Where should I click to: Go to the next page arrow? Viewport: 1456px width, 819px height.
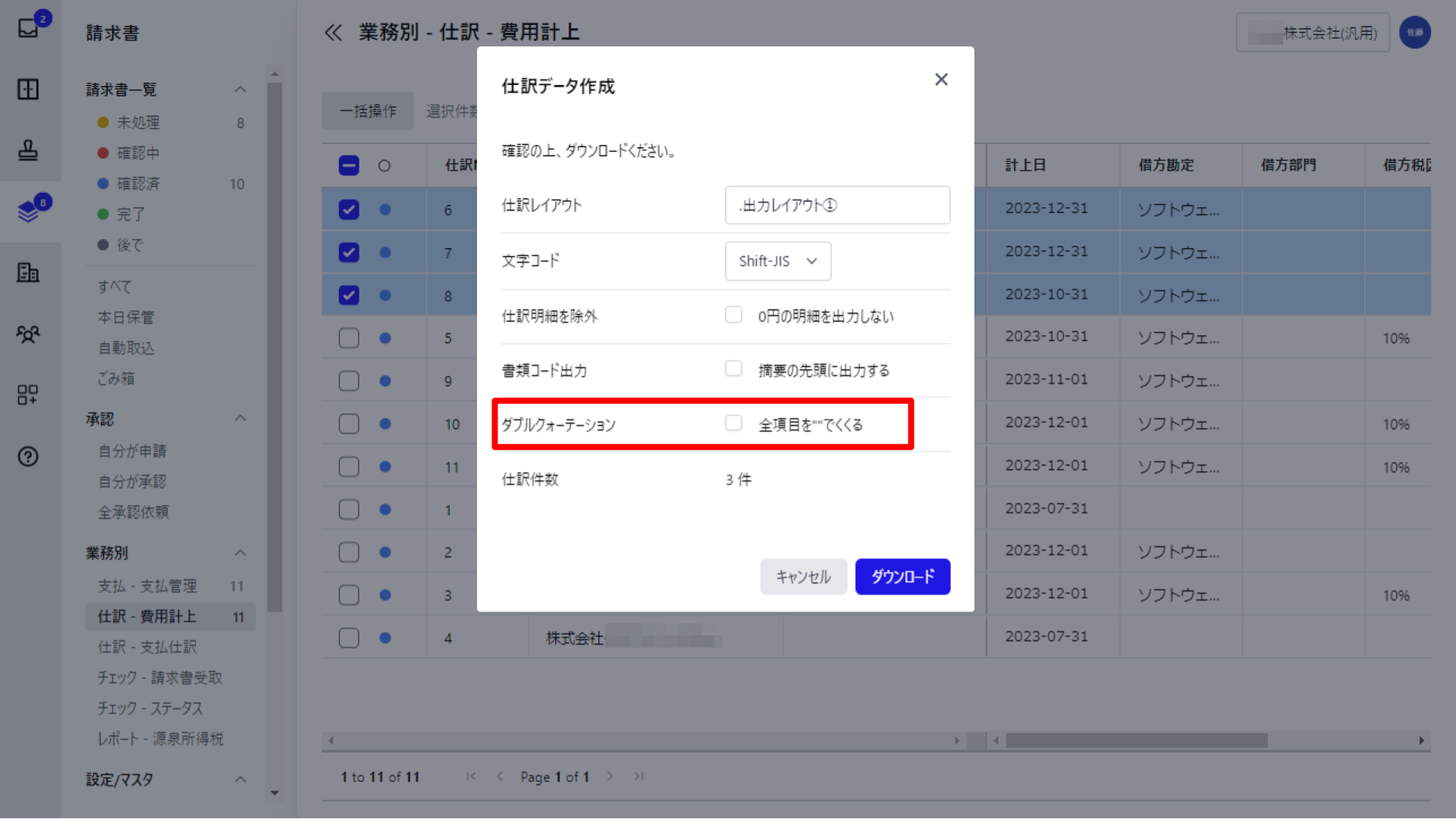pyautogui.click(x=610, y=777)
